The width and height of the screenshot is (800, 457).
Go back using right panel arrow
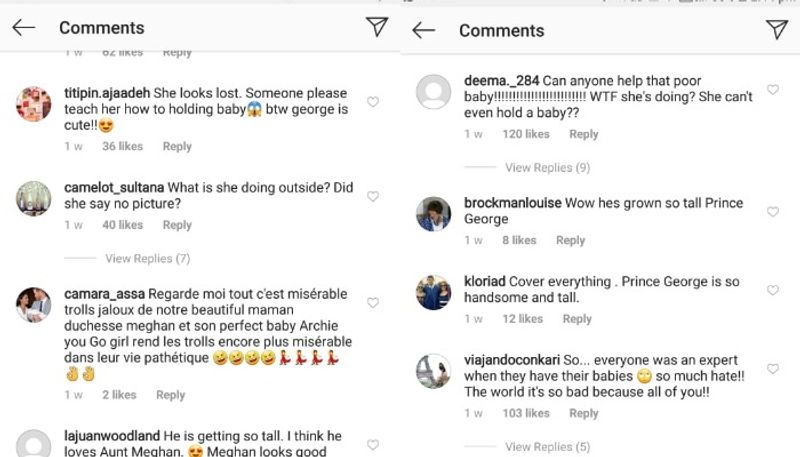423,30
